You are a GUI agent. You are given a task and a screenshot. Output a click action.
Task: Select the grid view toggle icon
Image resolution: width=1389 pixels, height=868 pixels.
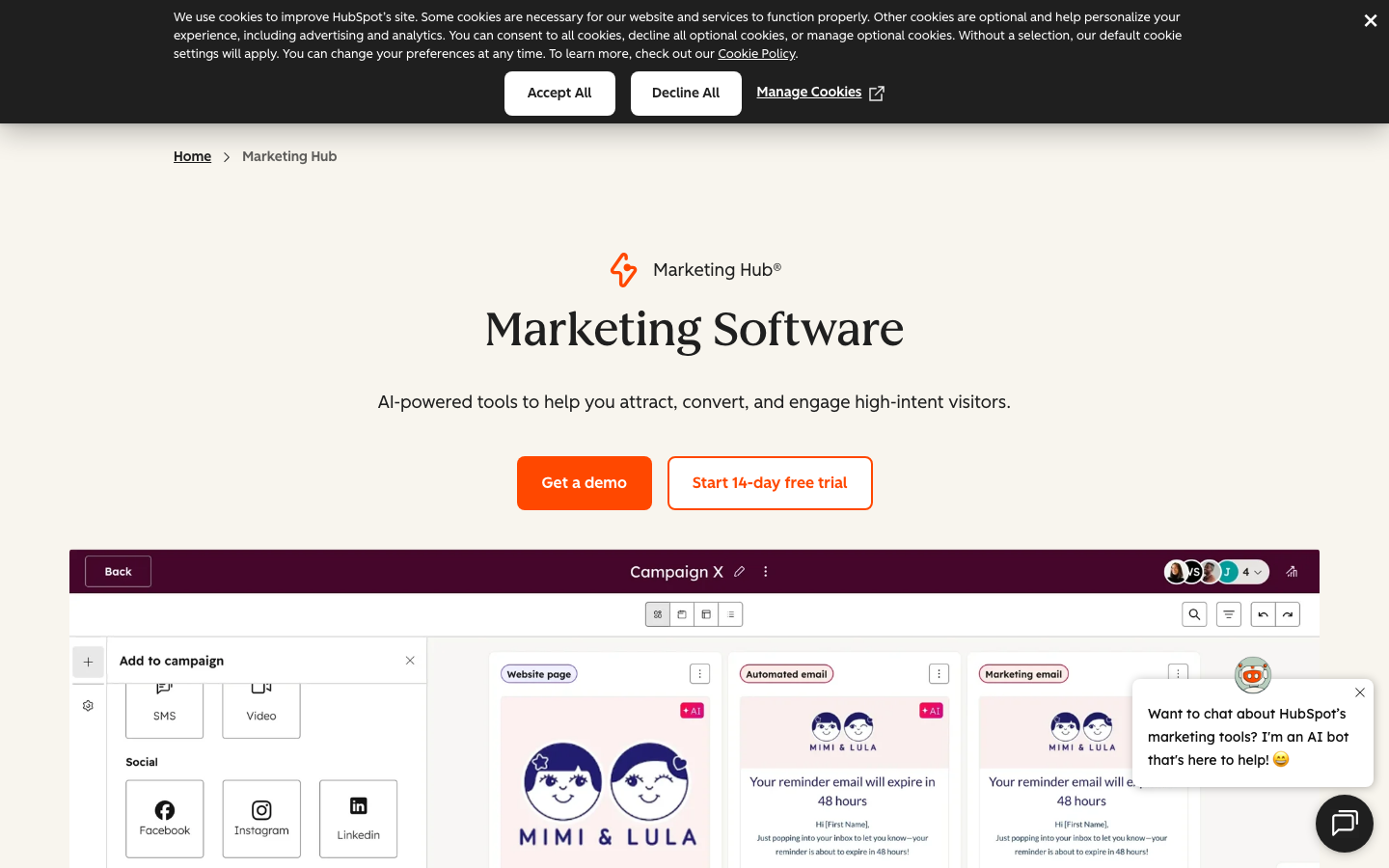pos(658,614)
